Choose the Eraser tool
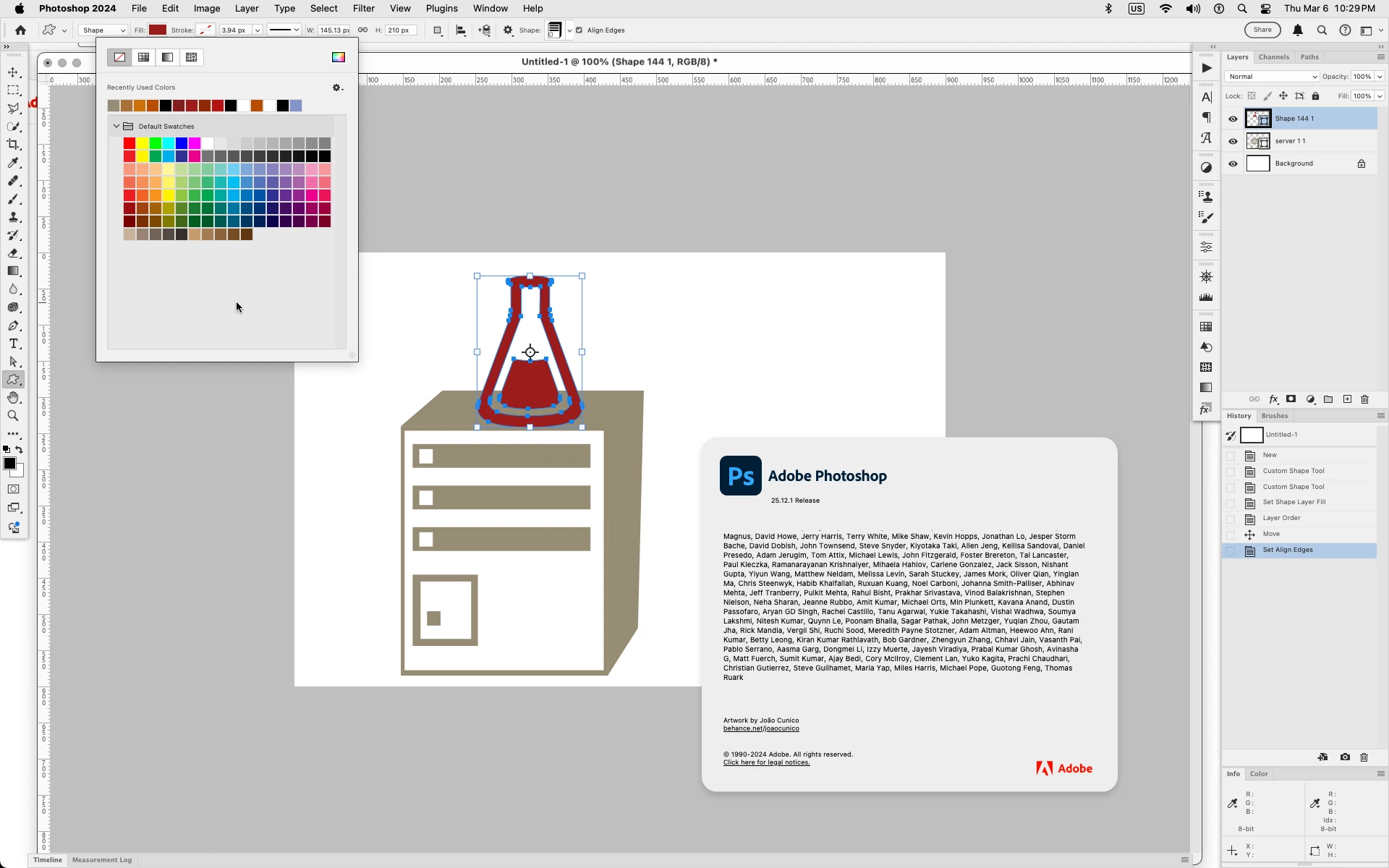This screenshot has height=868, width=1389. tap(13, 253)
